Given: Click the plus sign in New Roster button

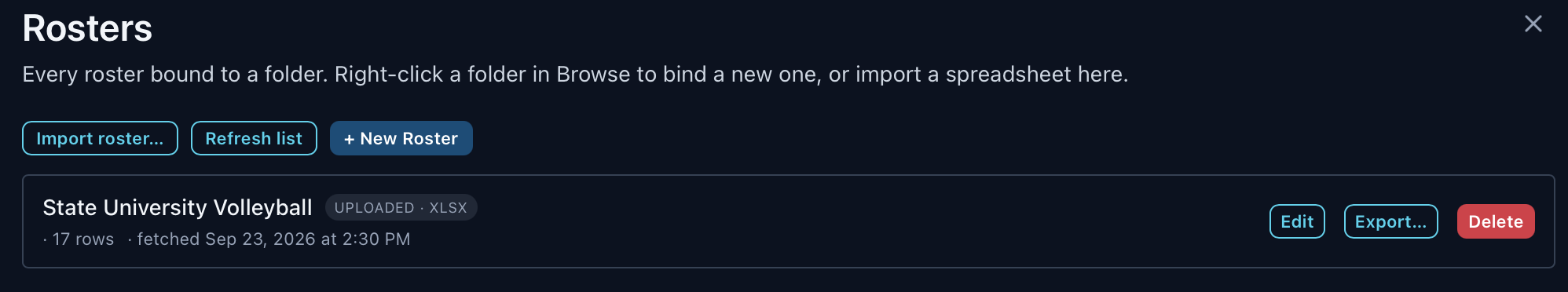Looking at the screenshot, I should coord(350,139).
